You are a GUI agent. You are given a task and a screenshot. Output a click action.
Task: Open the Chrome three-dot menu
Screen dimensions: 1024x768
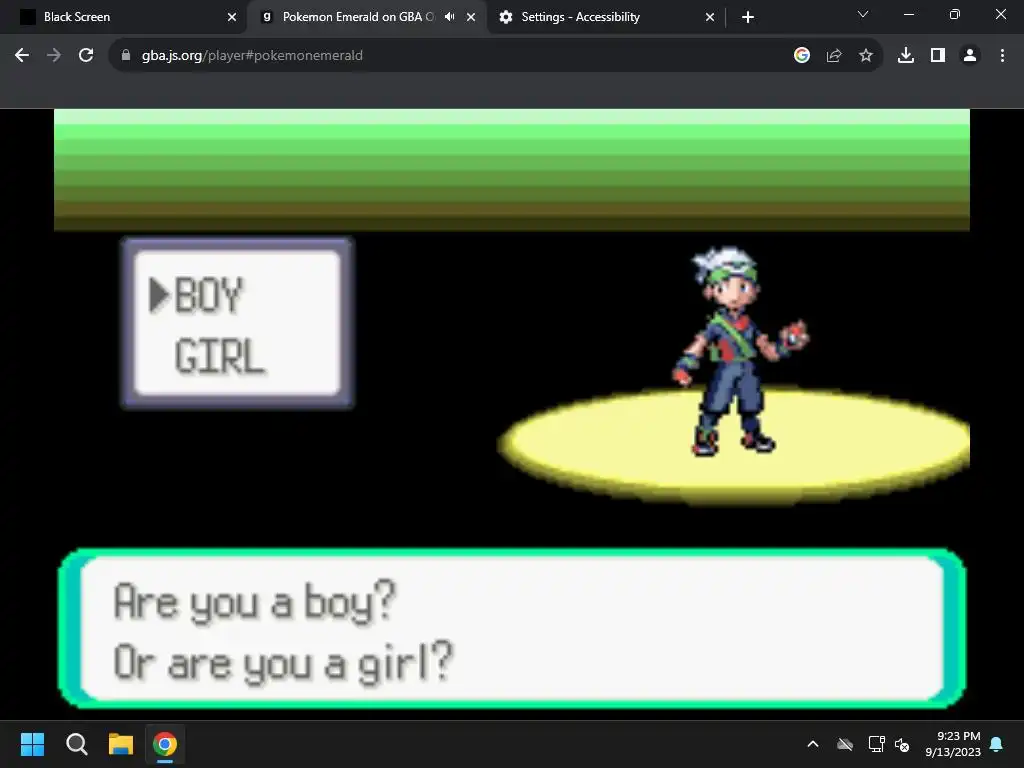tap(1002, 56)
